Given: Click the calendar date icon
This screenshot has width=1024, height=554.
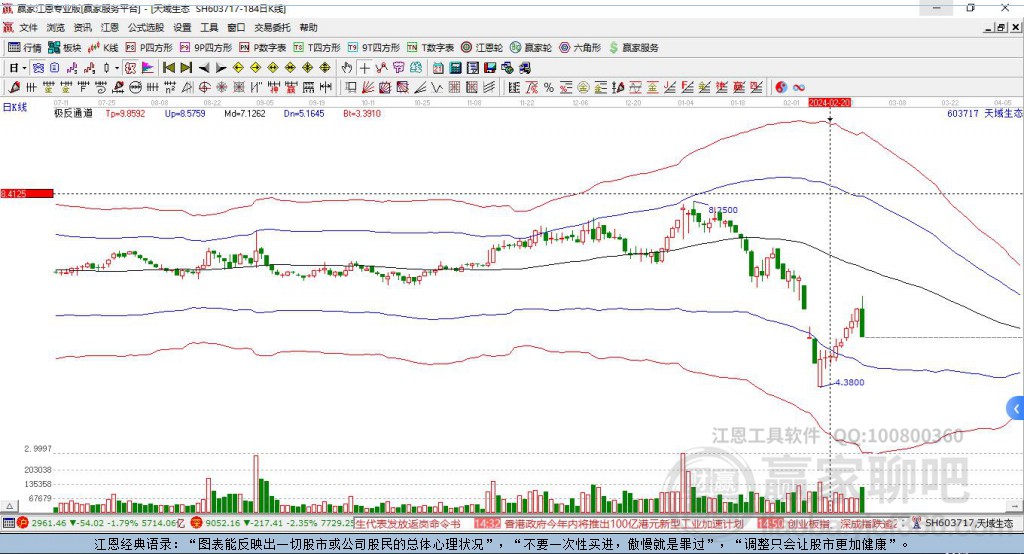Looking at the screenshot, I should click(438, 68).
